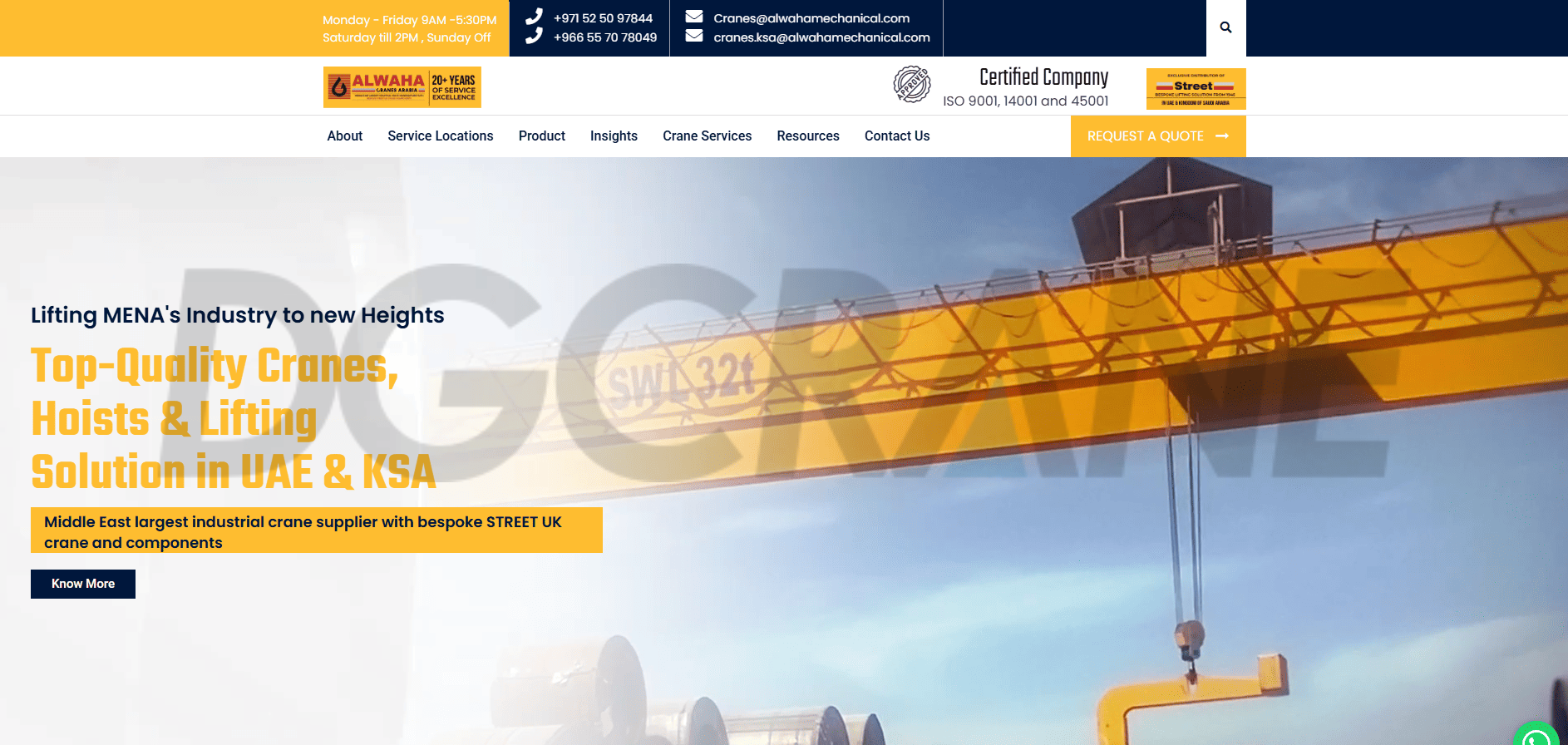Call the number +966 55 70 78049
This screenshot has height=745, width=1568.
[x=605, y=37]
